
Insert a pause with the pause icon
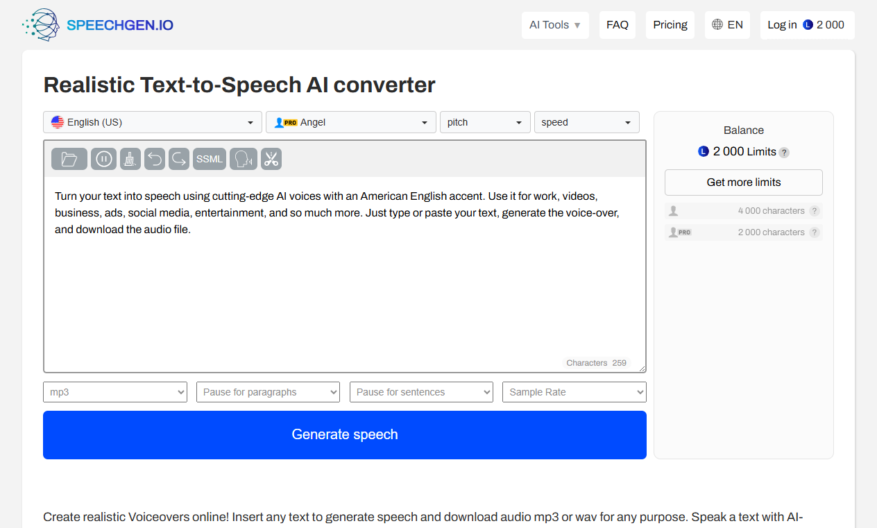pos(103,159)
